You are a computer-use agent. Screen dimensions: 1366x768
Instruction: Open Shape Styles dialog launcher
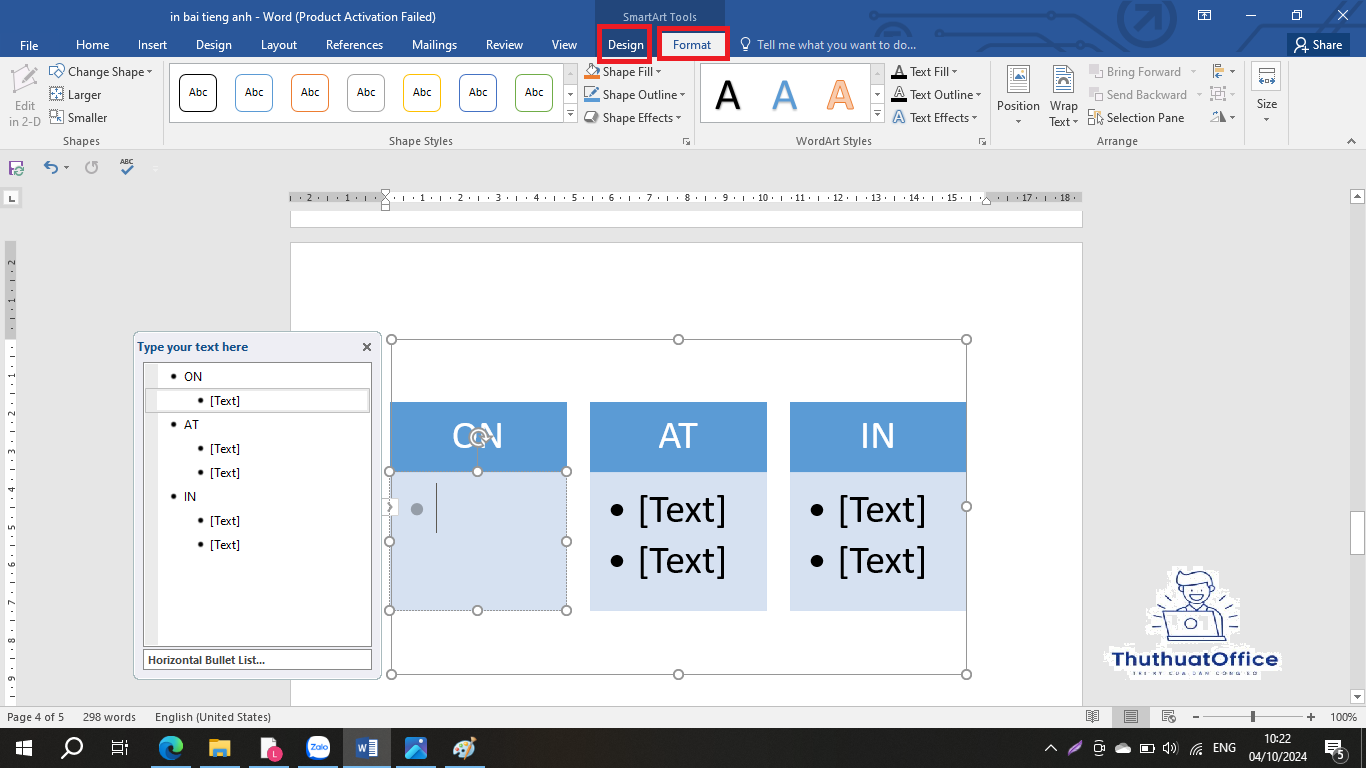pyautogui.click(x=687, y=142)
